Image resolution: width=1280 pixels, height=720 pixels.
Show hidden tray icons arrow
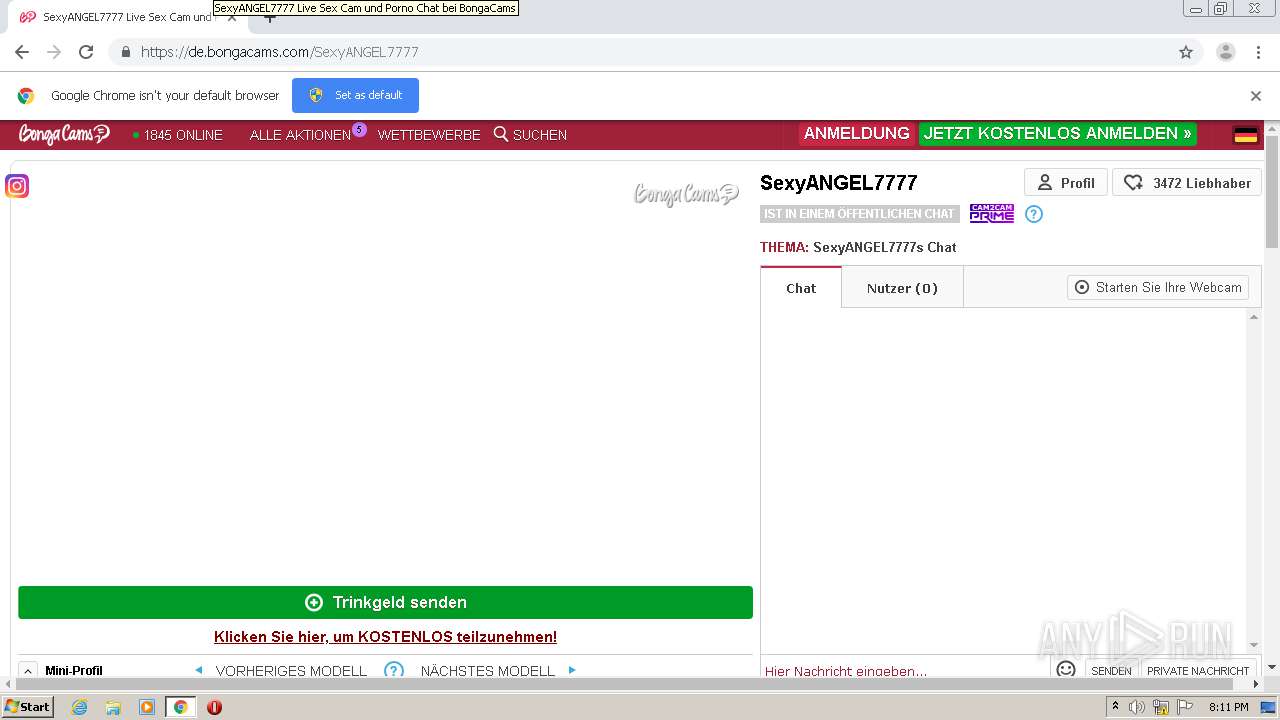(1113, 707)
